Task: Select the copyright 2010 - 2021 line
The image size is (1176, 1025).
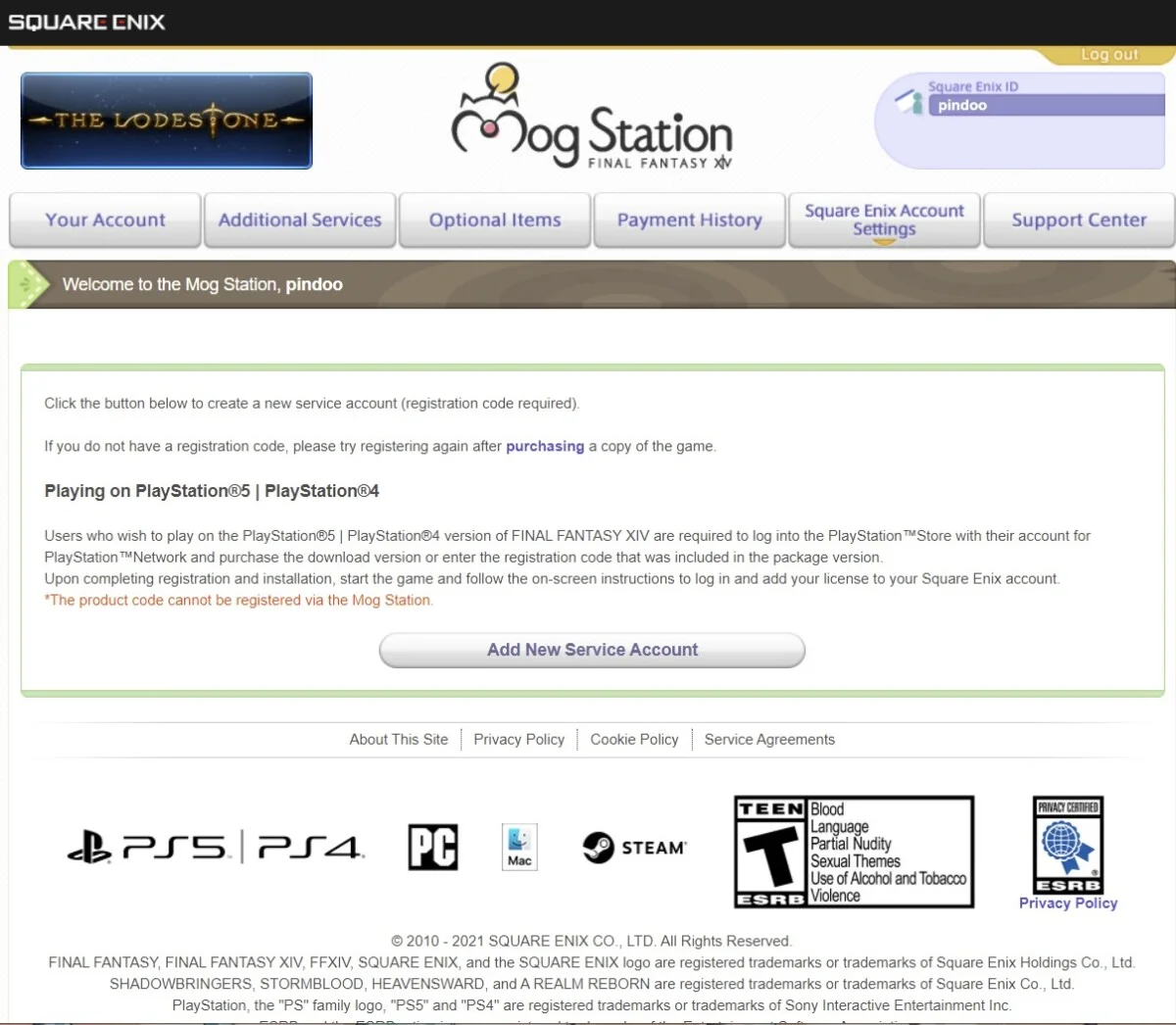Action: click(591, 941)
